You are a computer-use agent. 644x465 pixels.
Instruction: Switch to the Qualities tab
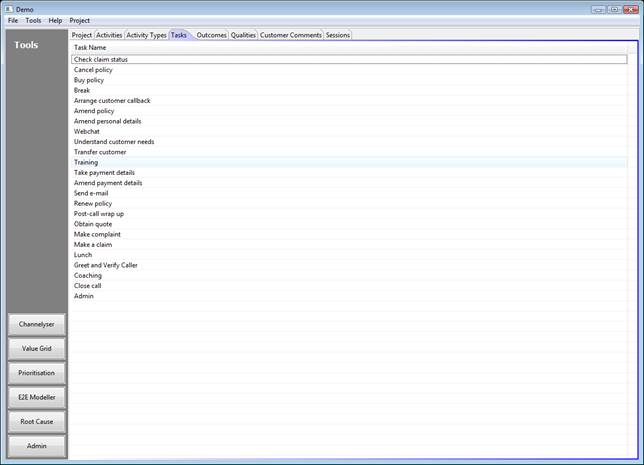point(243,35)
